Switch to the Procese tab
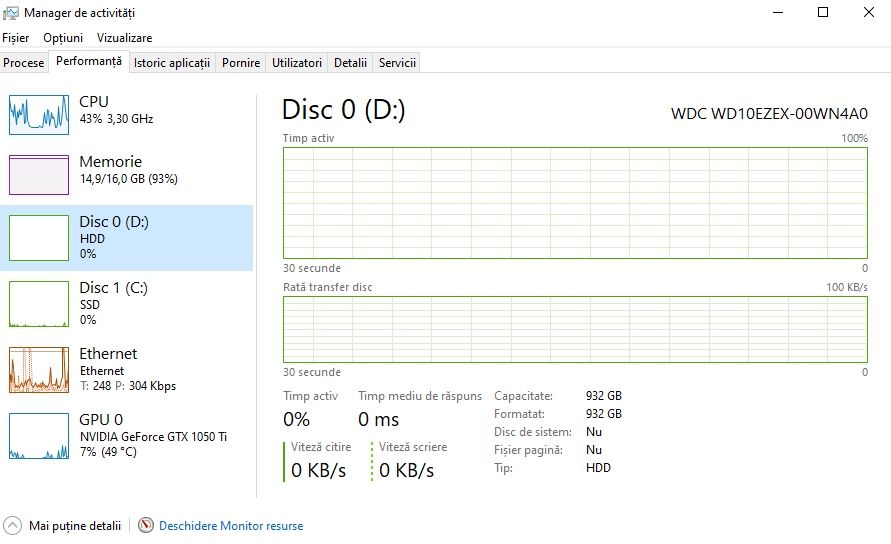 (24, 62)
